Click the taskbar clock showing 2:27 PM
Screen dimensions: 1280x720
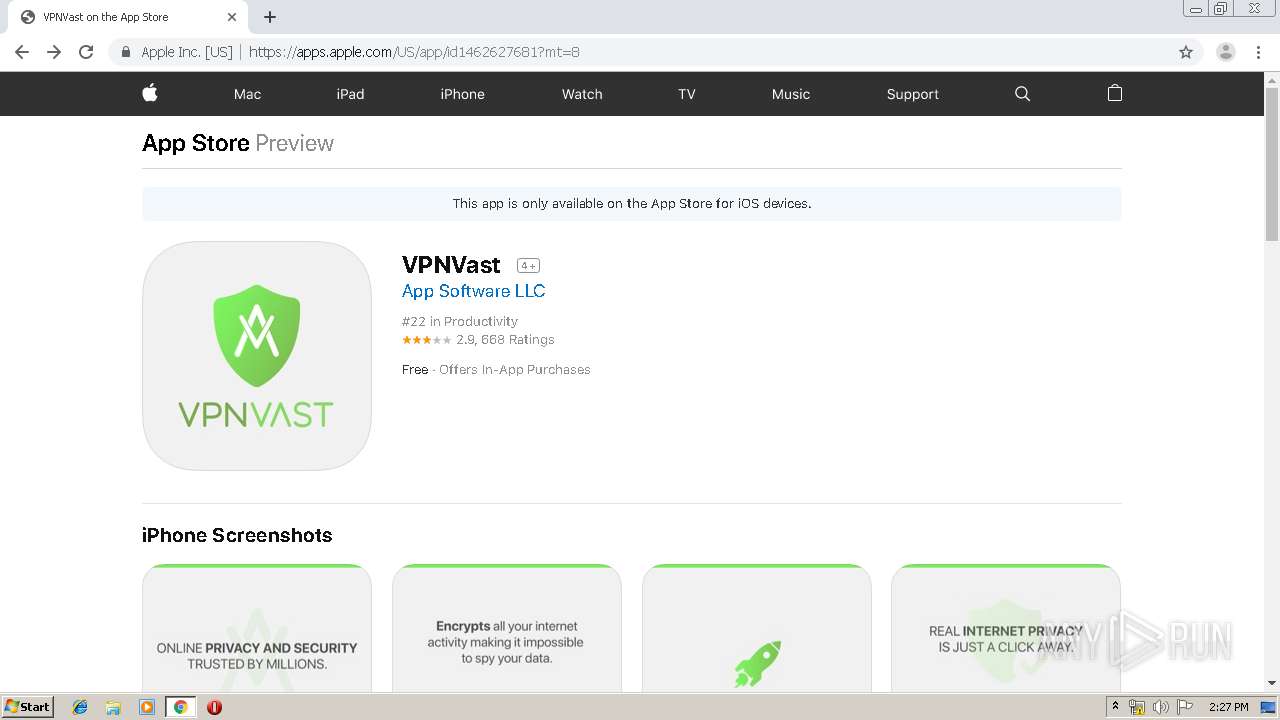coord(1228,707)
